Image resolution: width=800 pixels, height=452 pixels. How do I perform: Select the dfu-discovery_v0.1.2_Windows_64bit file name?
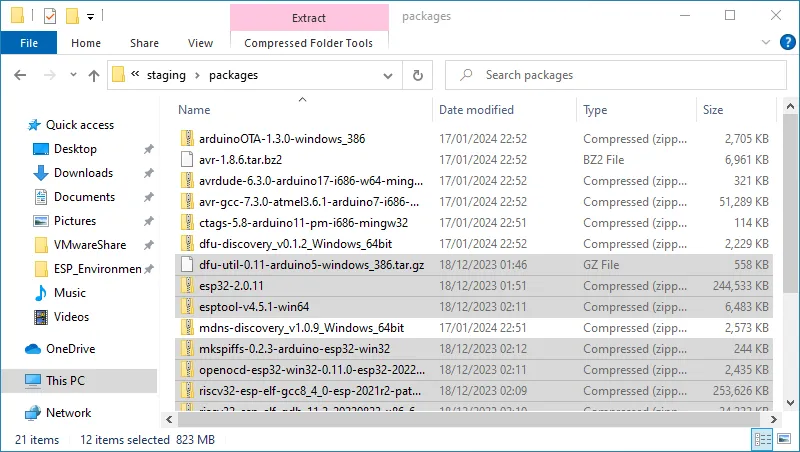pyautogui.click(x=295, y=244)
